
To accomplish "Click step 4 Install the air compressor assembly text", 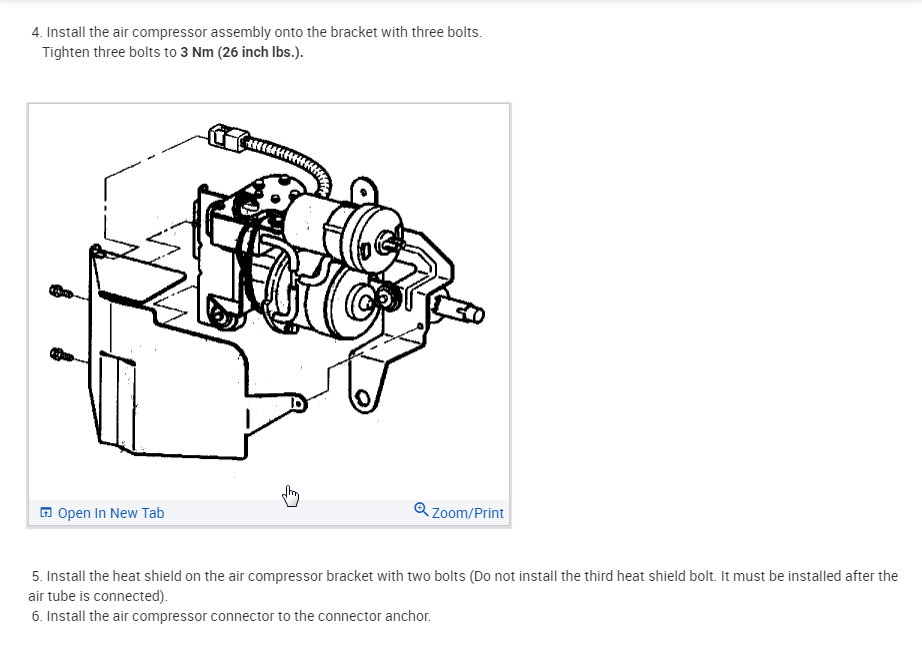I will (x=257, y=32).
